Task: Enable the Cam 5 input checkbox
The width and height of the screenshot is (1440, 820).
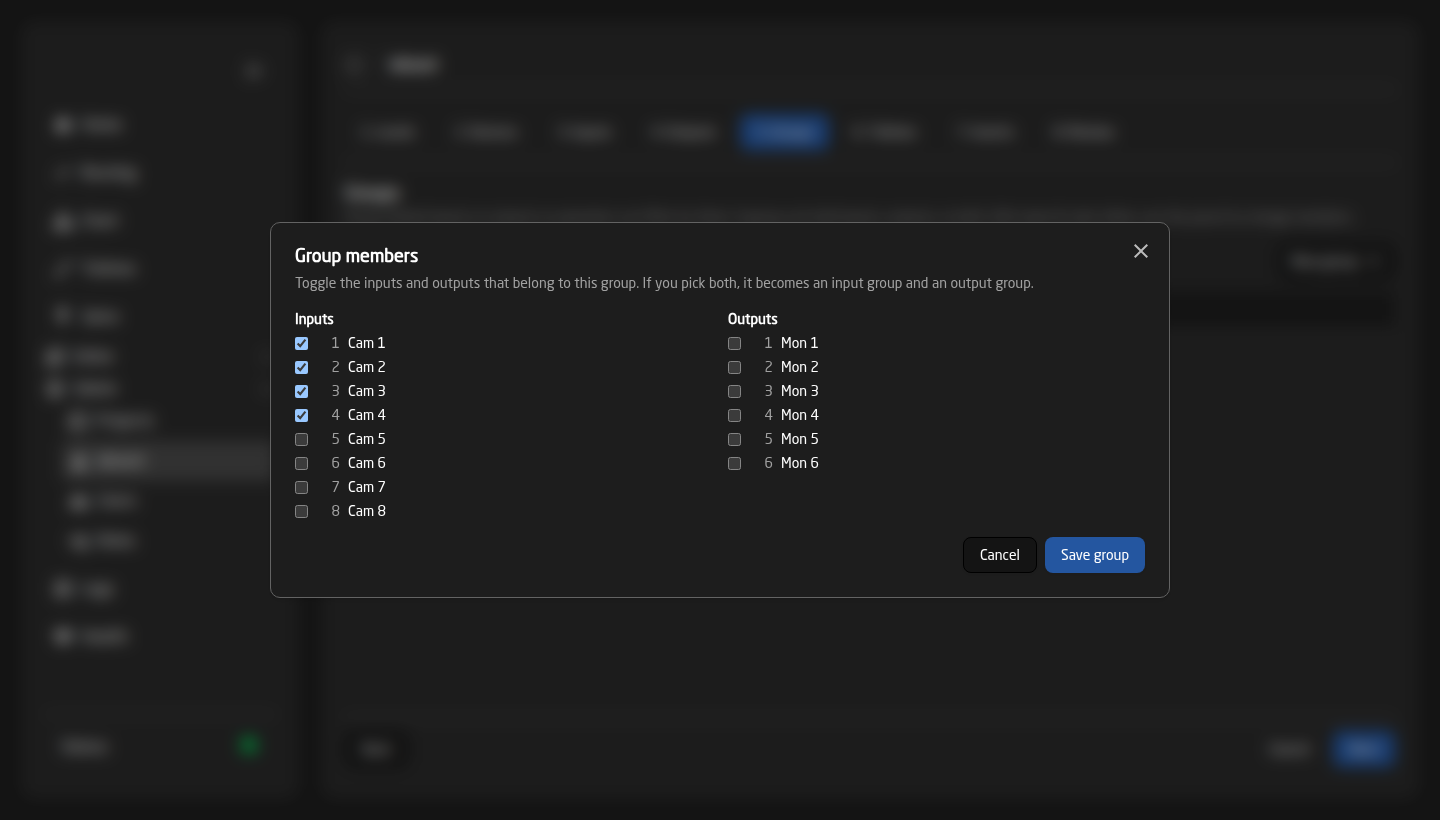Action: point(301,439)
